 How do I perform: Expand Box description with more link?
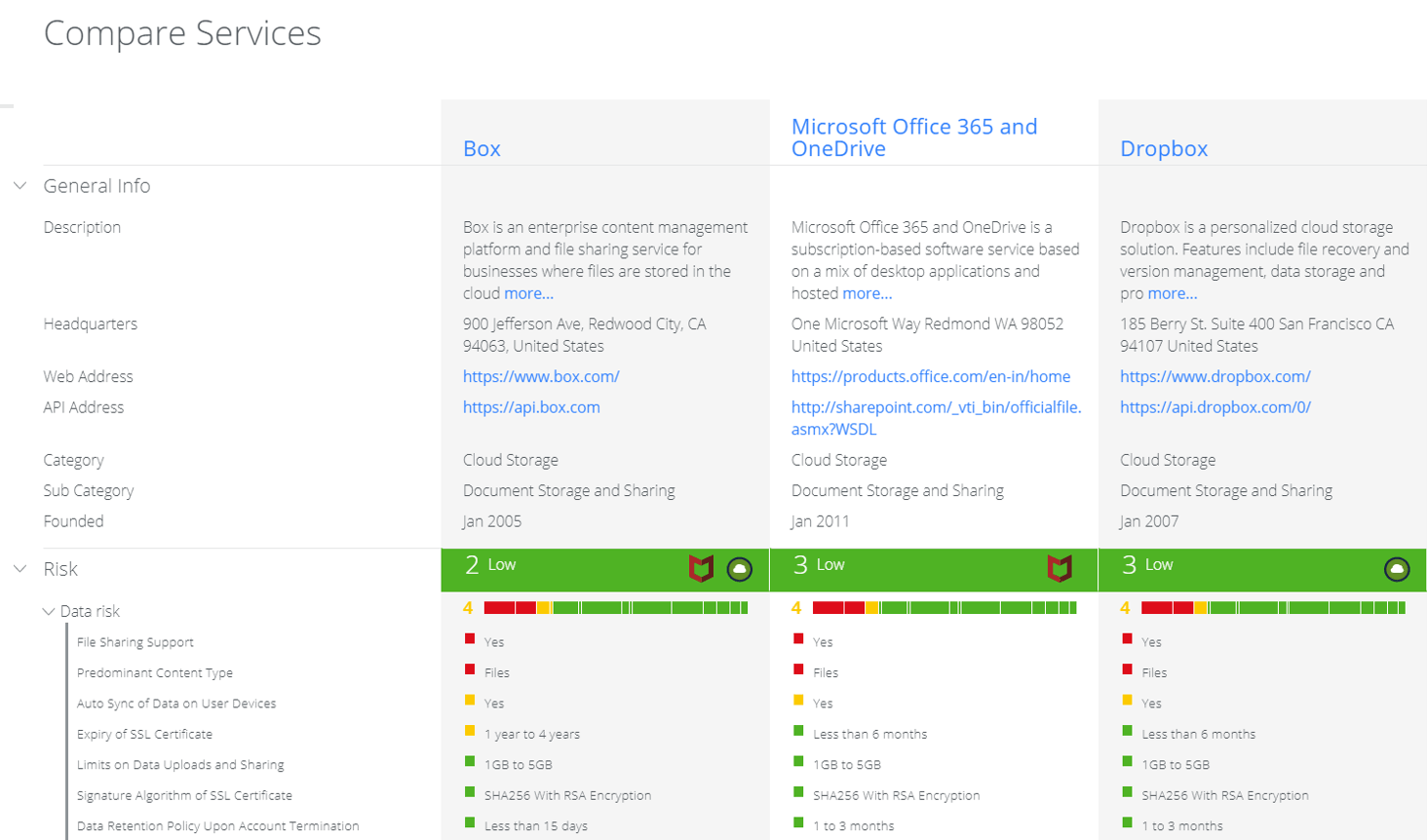click(x=528, y=293)
